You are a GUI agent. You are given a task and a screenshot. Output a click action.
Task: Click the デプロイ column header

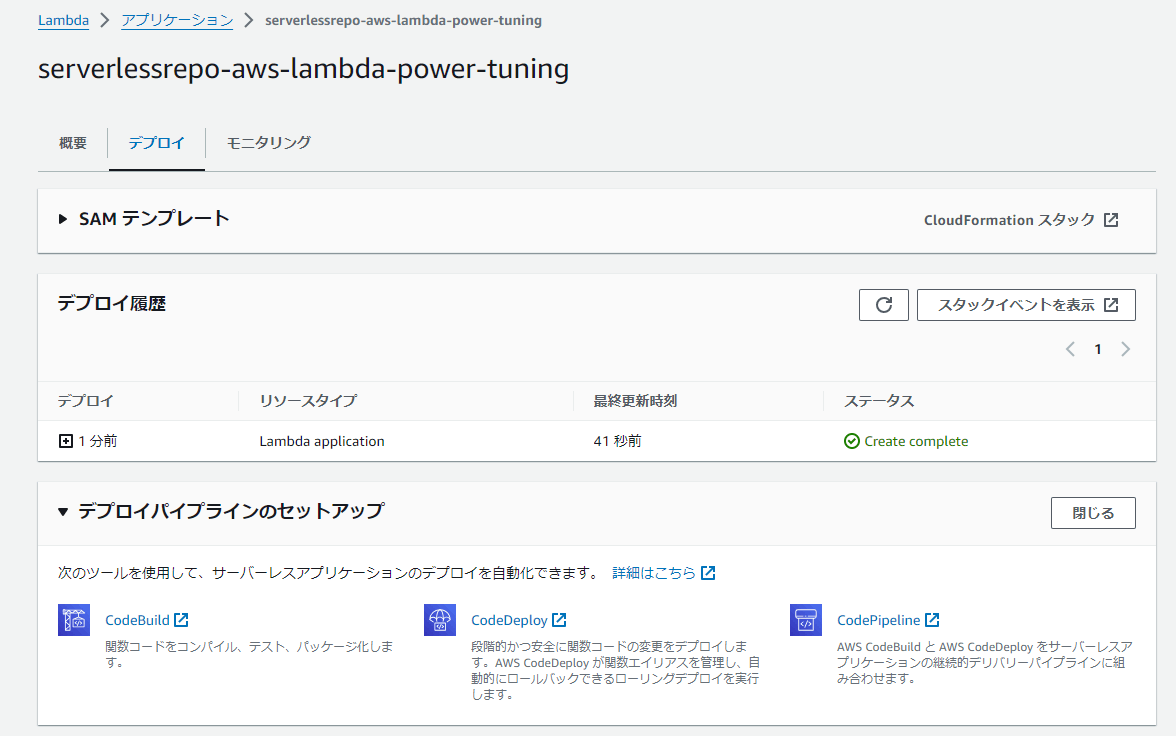point(86,401)
